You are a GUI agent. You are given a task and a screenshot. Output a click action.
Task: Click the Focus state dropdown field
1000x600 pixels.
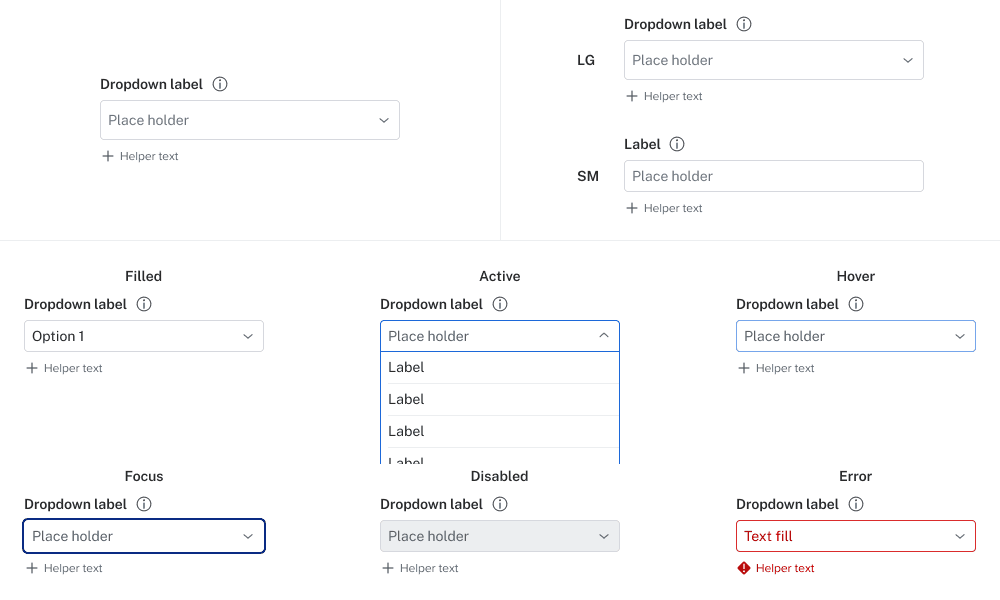click(x=144, y=536)
